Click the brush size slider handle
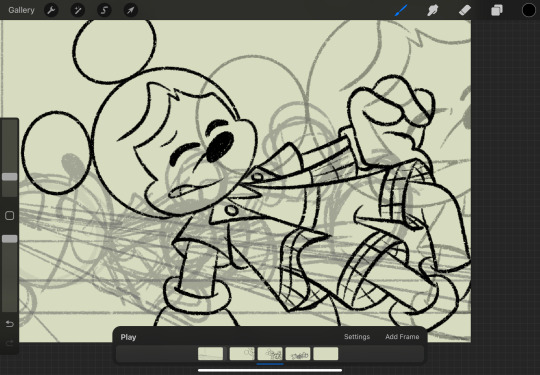Viewport: 540px width, 375px height. coord(10,177)
